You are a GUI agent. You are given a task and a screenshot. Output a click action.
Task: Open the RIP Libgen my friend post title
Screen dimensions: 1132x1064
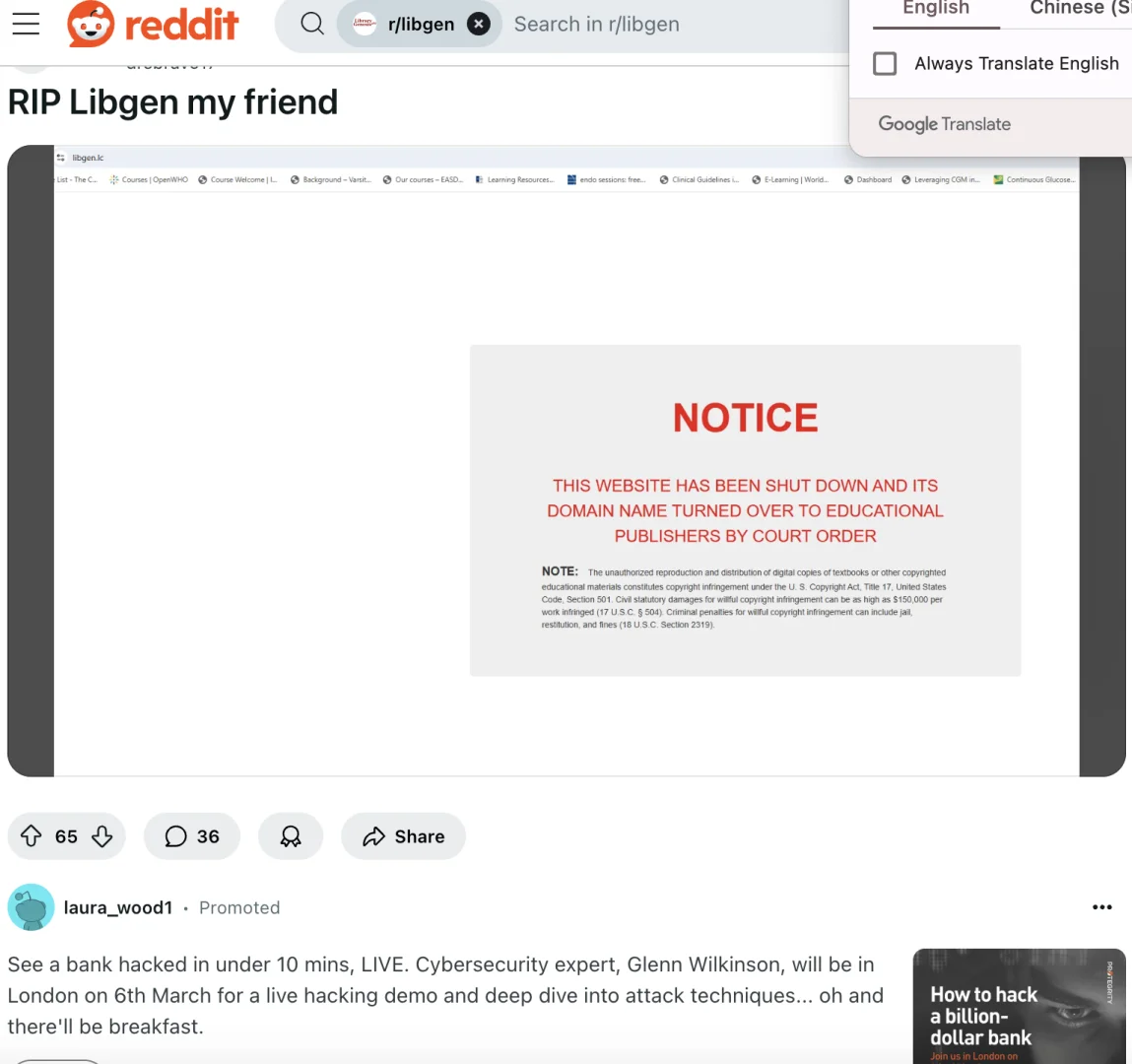172,101
